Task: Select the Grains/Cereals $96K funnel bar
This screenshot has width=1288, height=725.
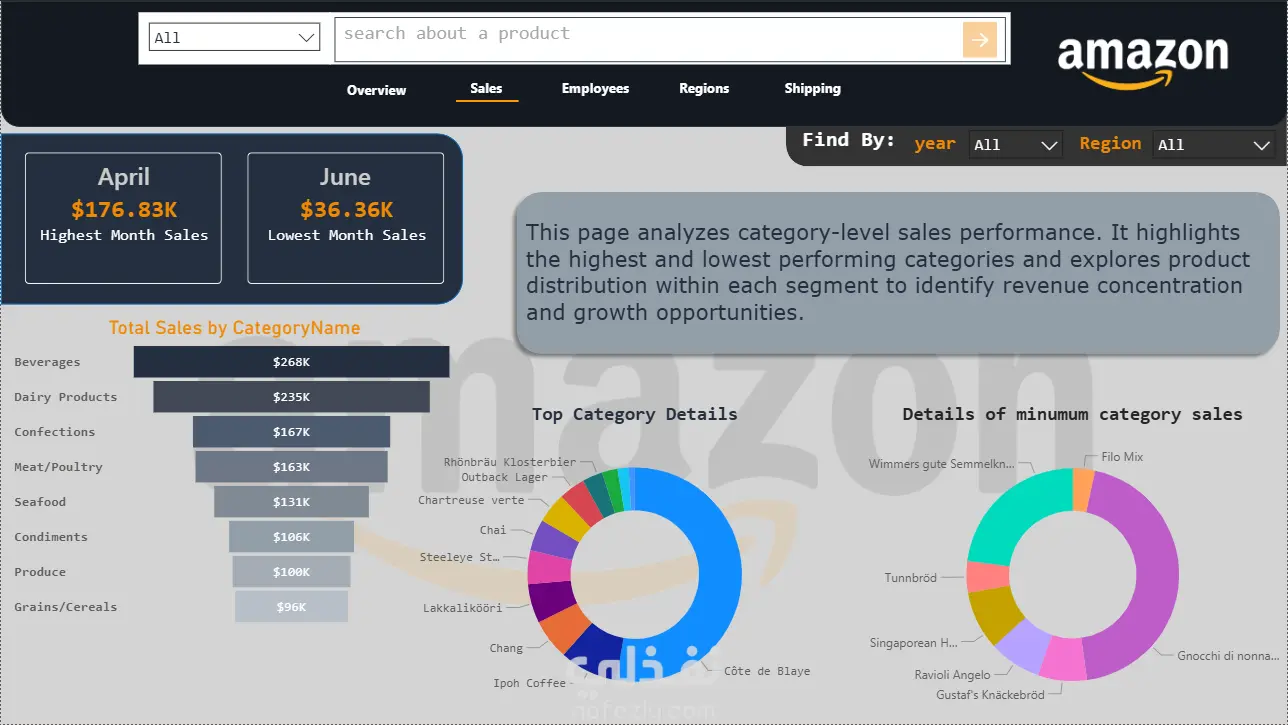Action: 291,607
